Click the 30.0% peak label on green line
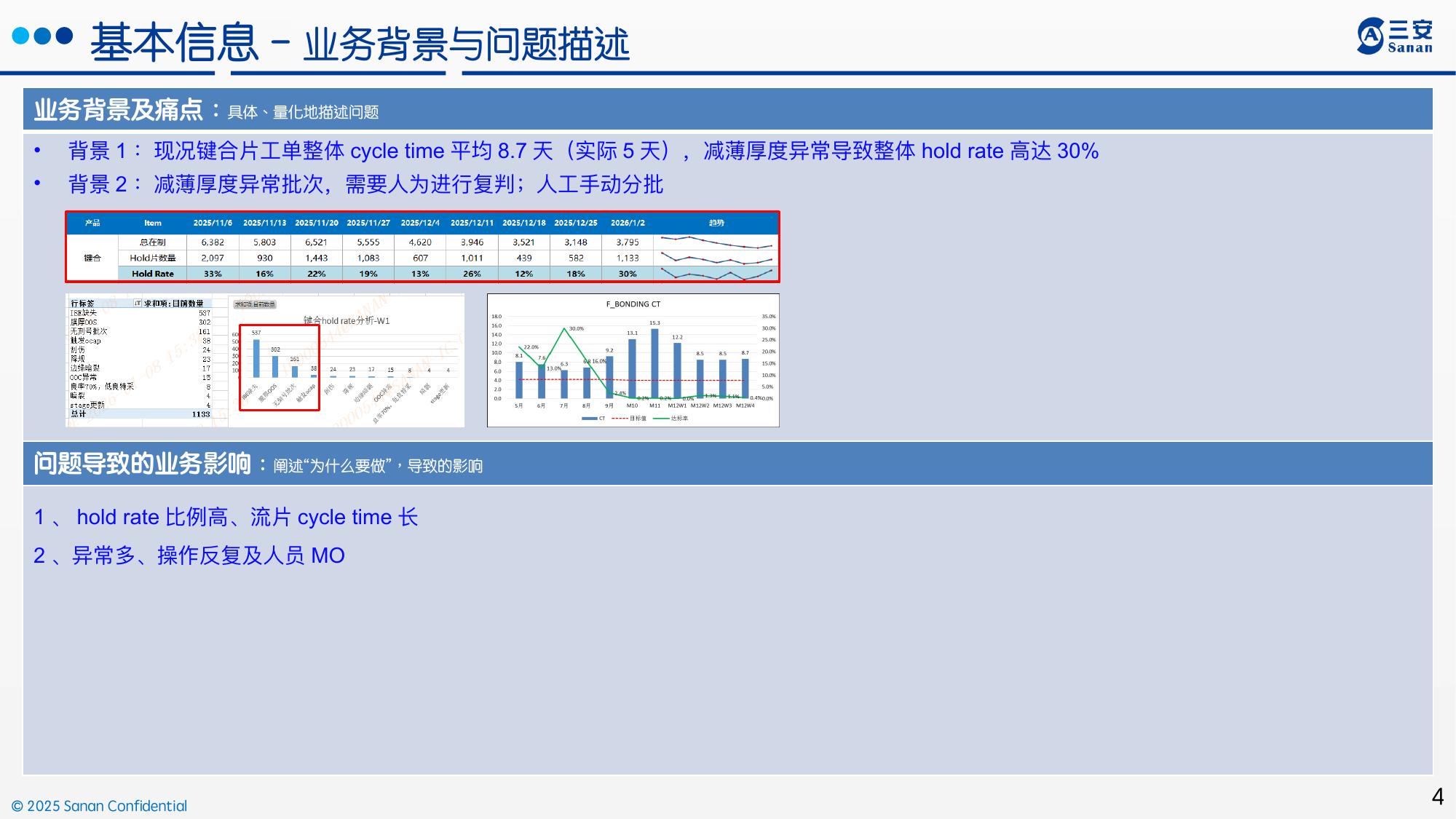This screenshot has height=819, width=1456. (x=577, y=328)
